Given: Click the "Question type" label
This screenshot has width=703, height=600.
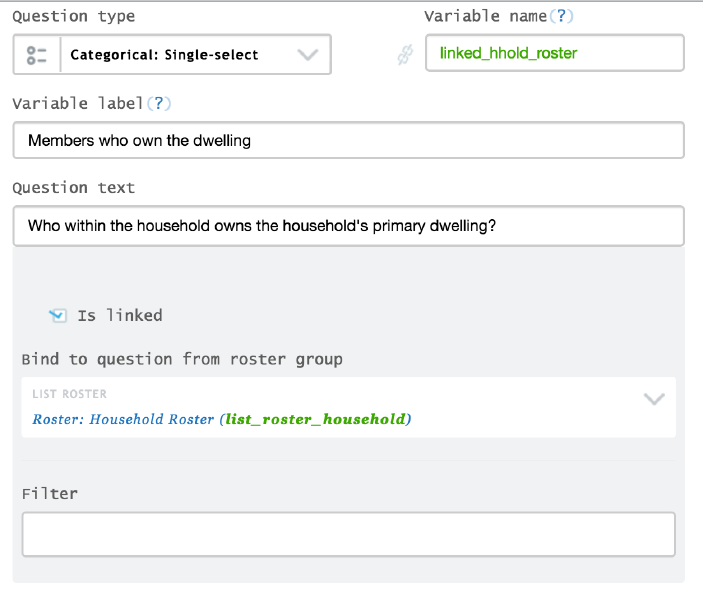Looking at the screenshot, I should pyautogui.click(x=73, y=16).
